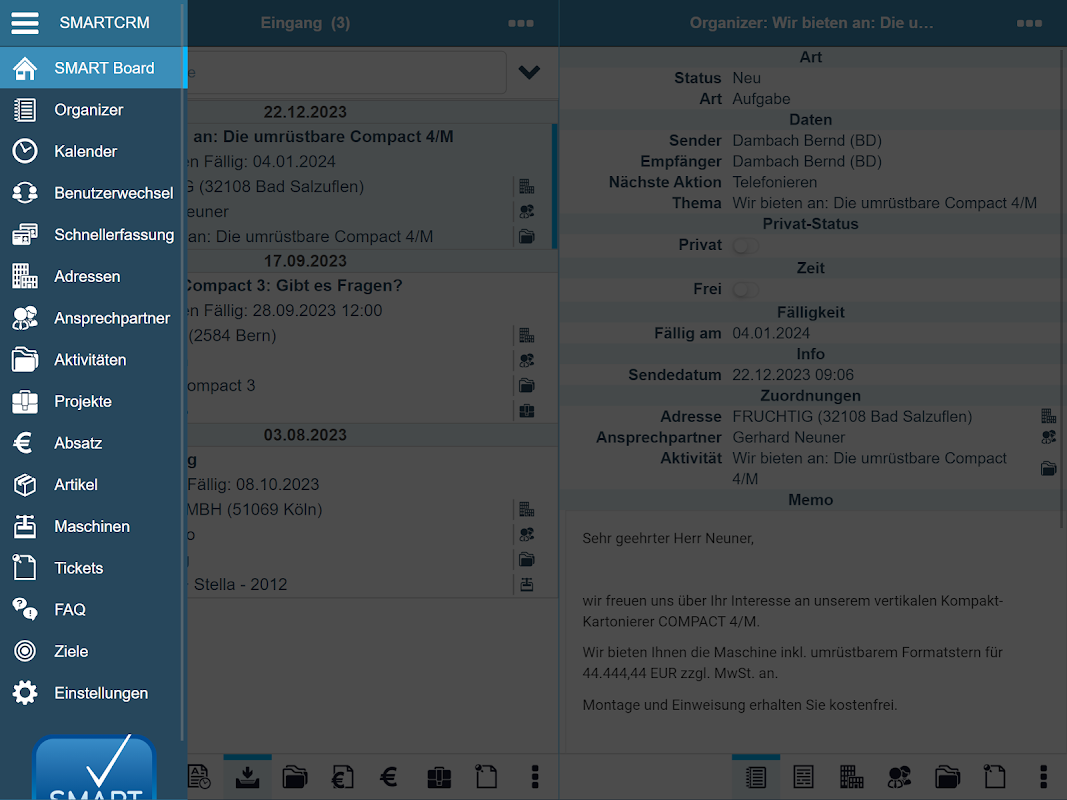This screenshot has width=1067, height=800.
Task: Click the FAQ icon in sidebar
Action: pyautogui.click(x=25, y=610)
